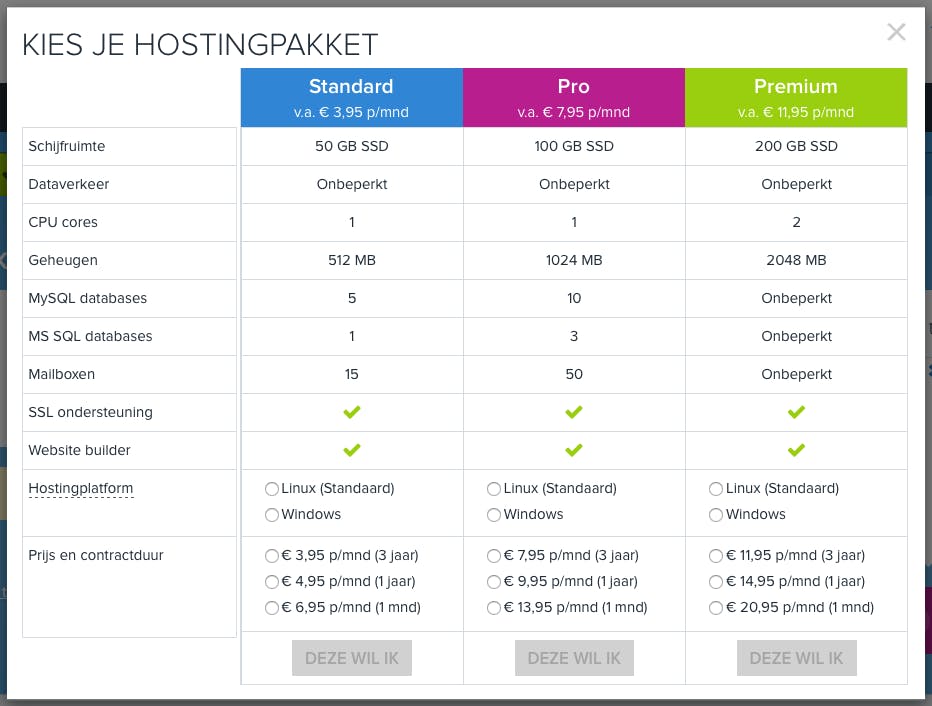Select € 4,95 p/mnd (1 jaar) option
Viewport: 932px width, 706px height.
pos(272,582)
